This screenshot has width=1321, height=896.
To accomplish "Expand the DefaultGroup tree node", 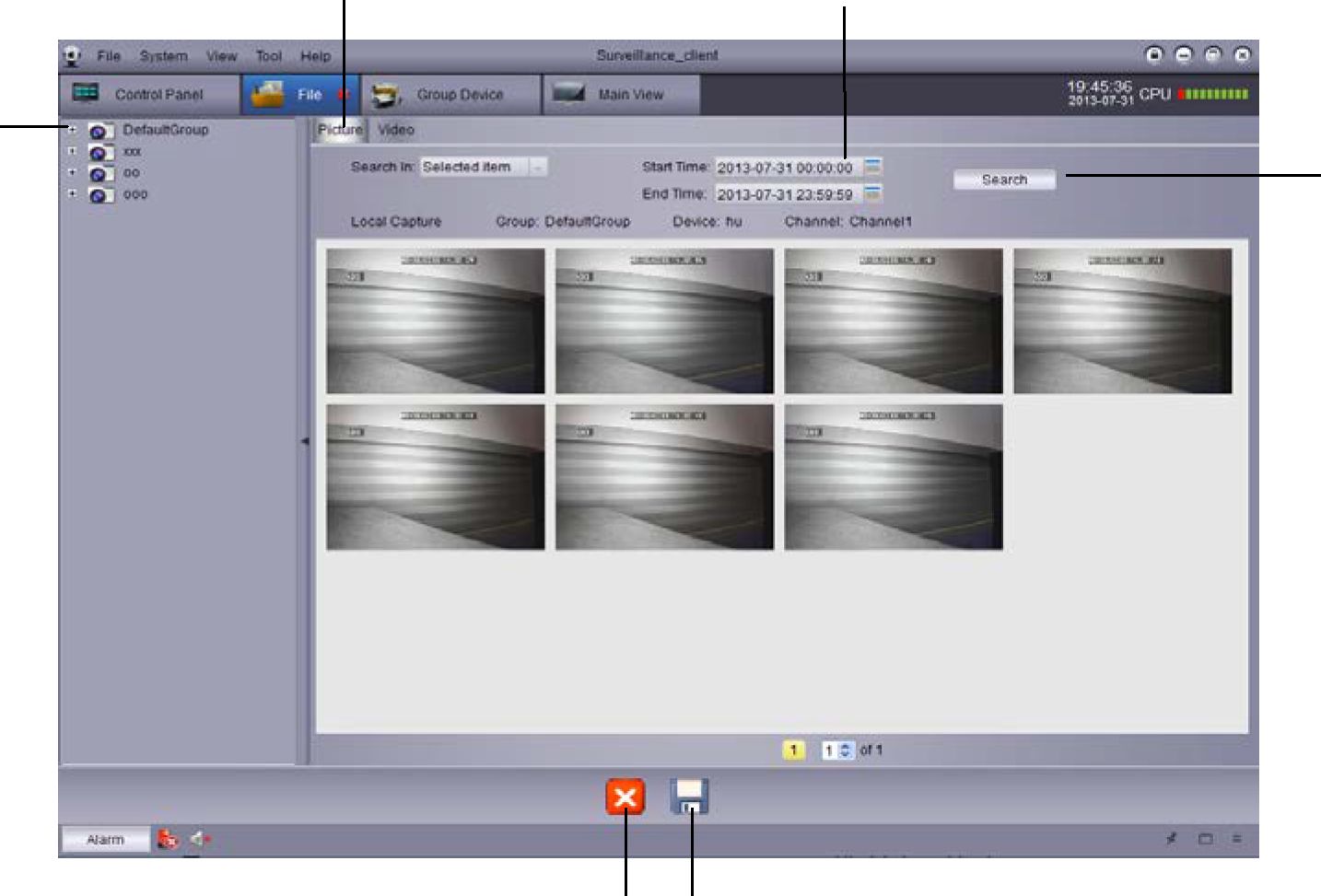I will coord(72,130).
